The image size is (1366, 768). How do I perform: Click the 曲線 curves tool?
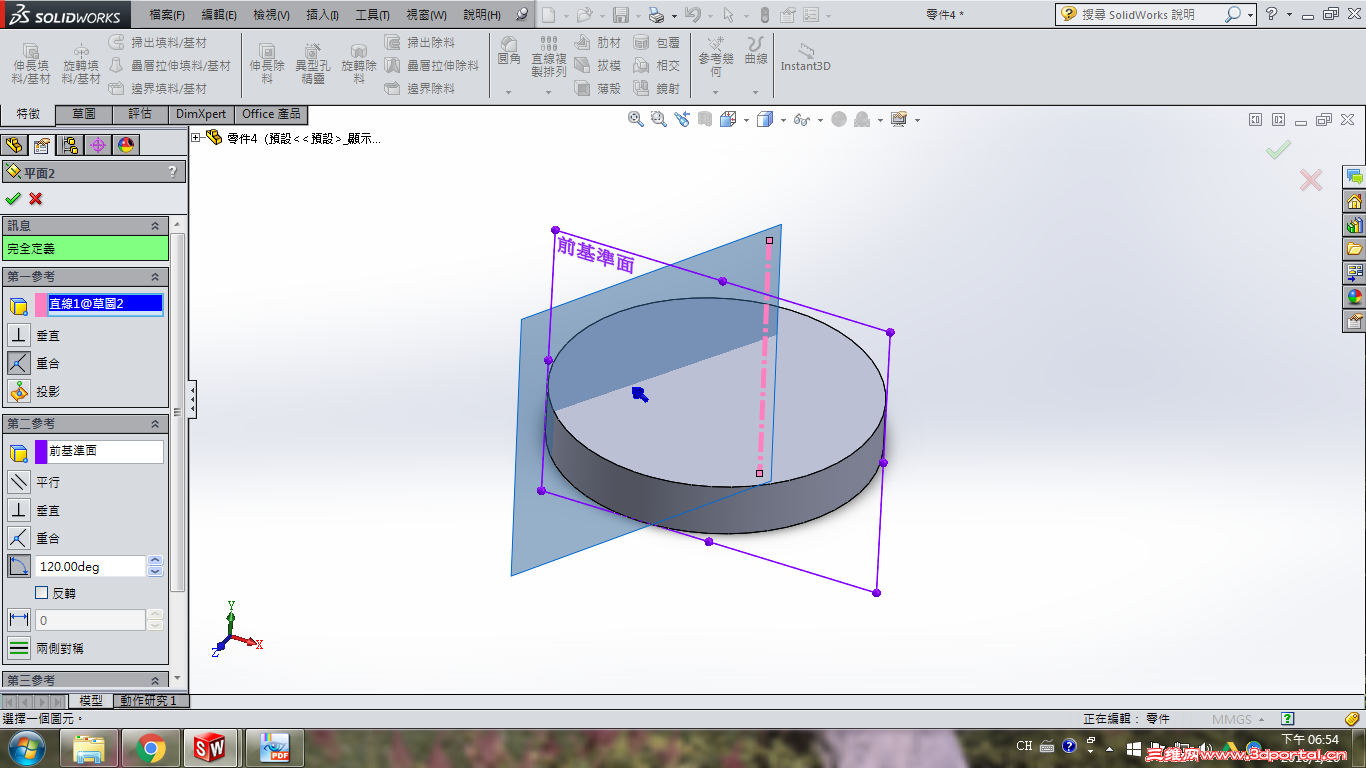coord(756,52)
